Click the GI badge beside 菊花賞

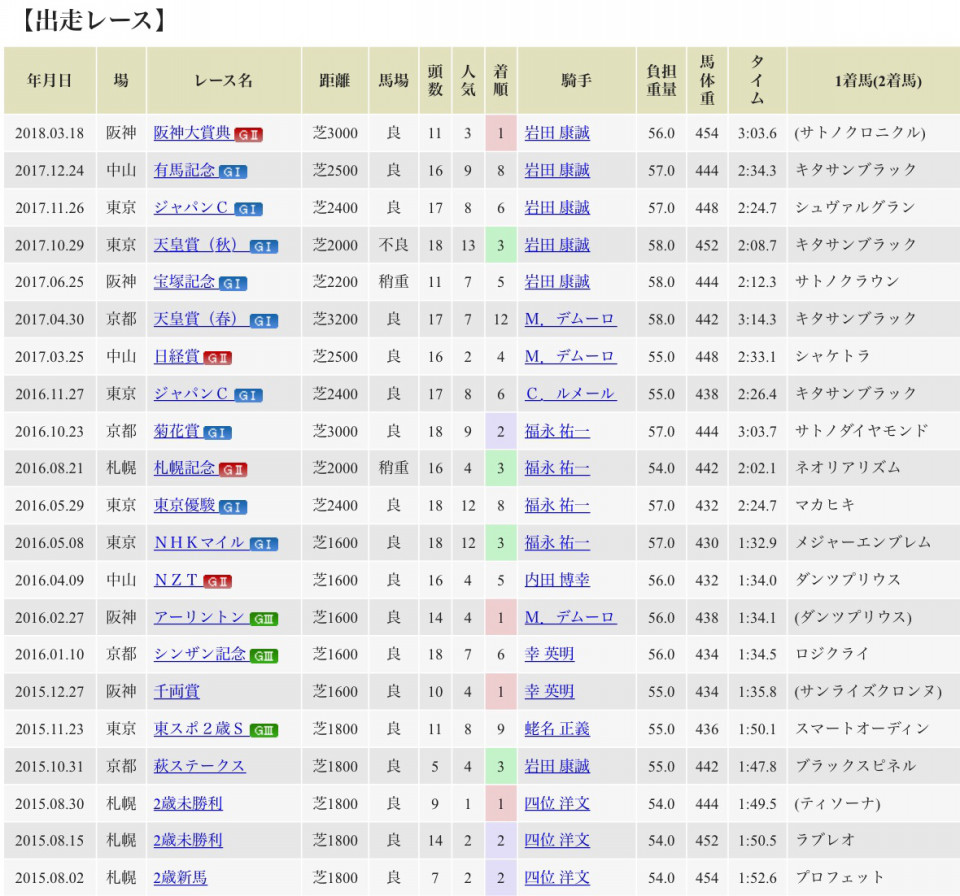pos(217,433)
